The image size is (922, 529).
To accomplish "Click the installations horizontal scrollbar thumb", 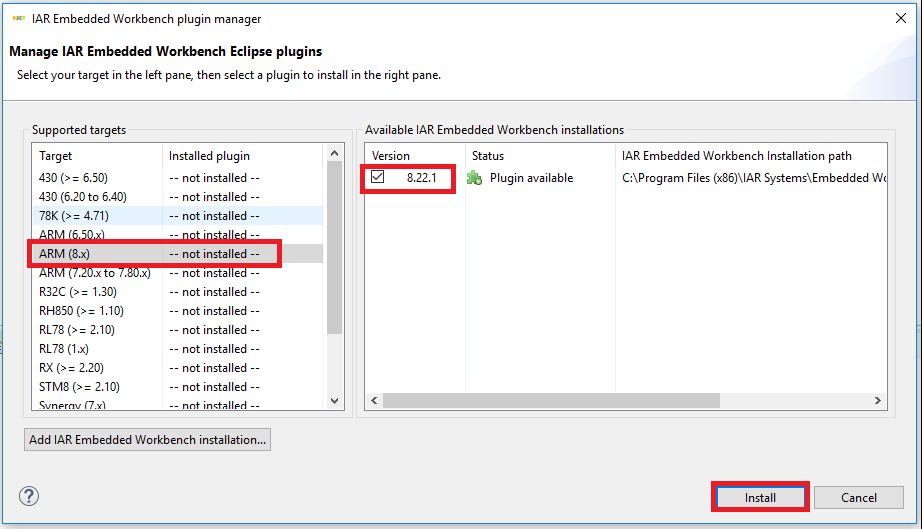I will [x=551, y=400].
